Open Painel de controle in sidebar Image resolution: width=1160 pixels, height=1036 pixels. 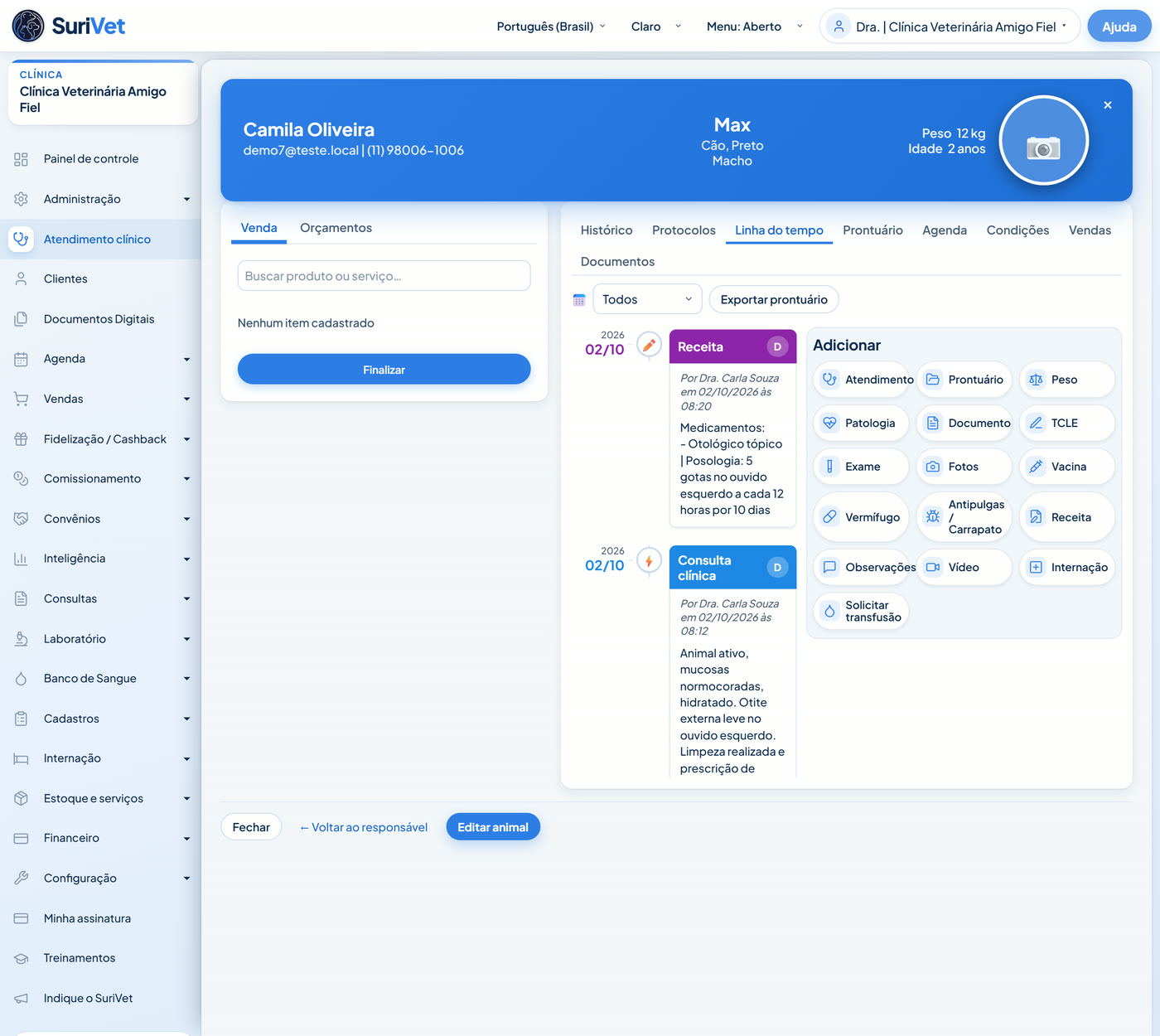click(x=100, y=159)
